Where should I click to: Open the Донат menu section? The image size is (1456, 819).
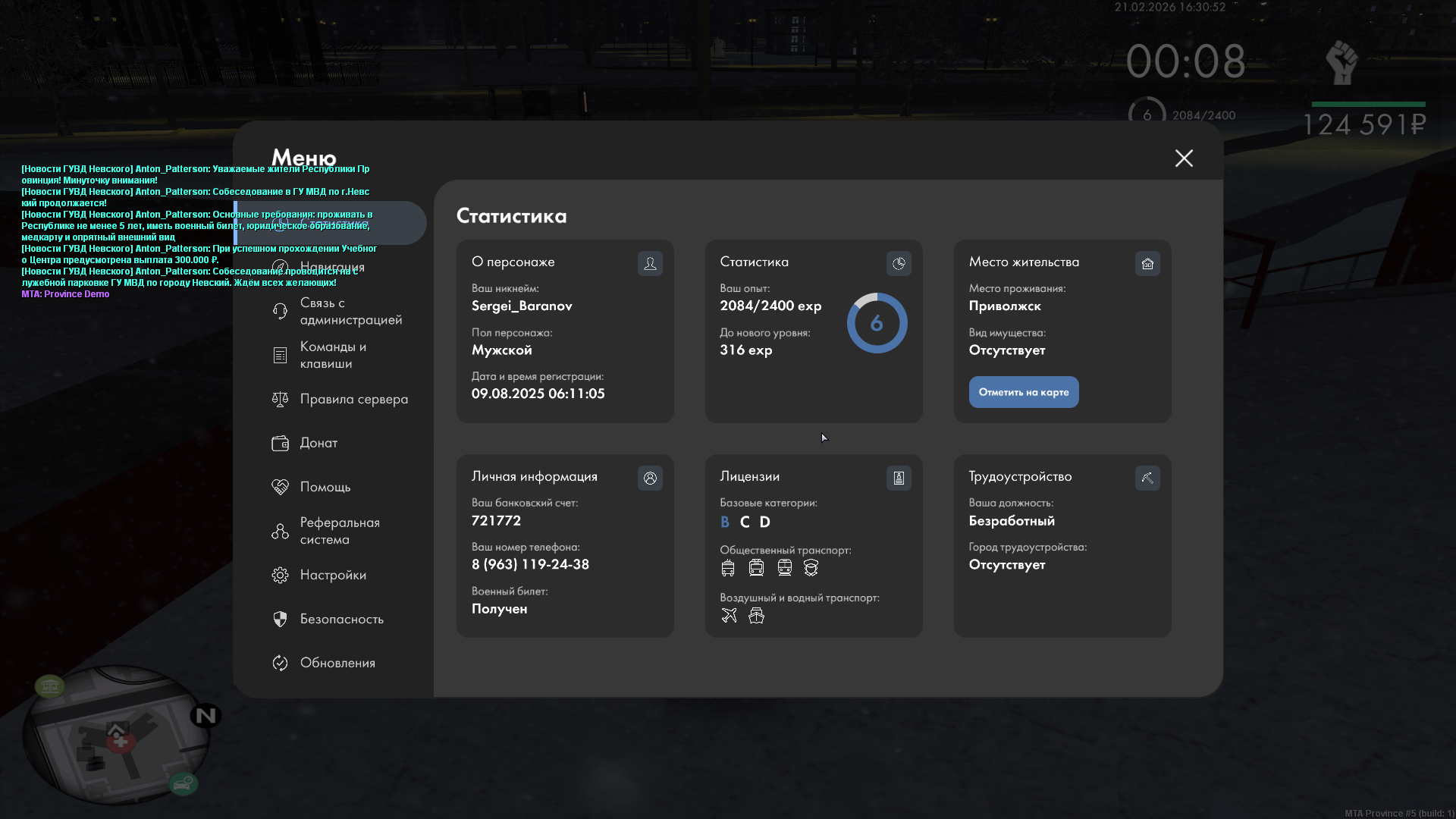click(x=318, y=443)
